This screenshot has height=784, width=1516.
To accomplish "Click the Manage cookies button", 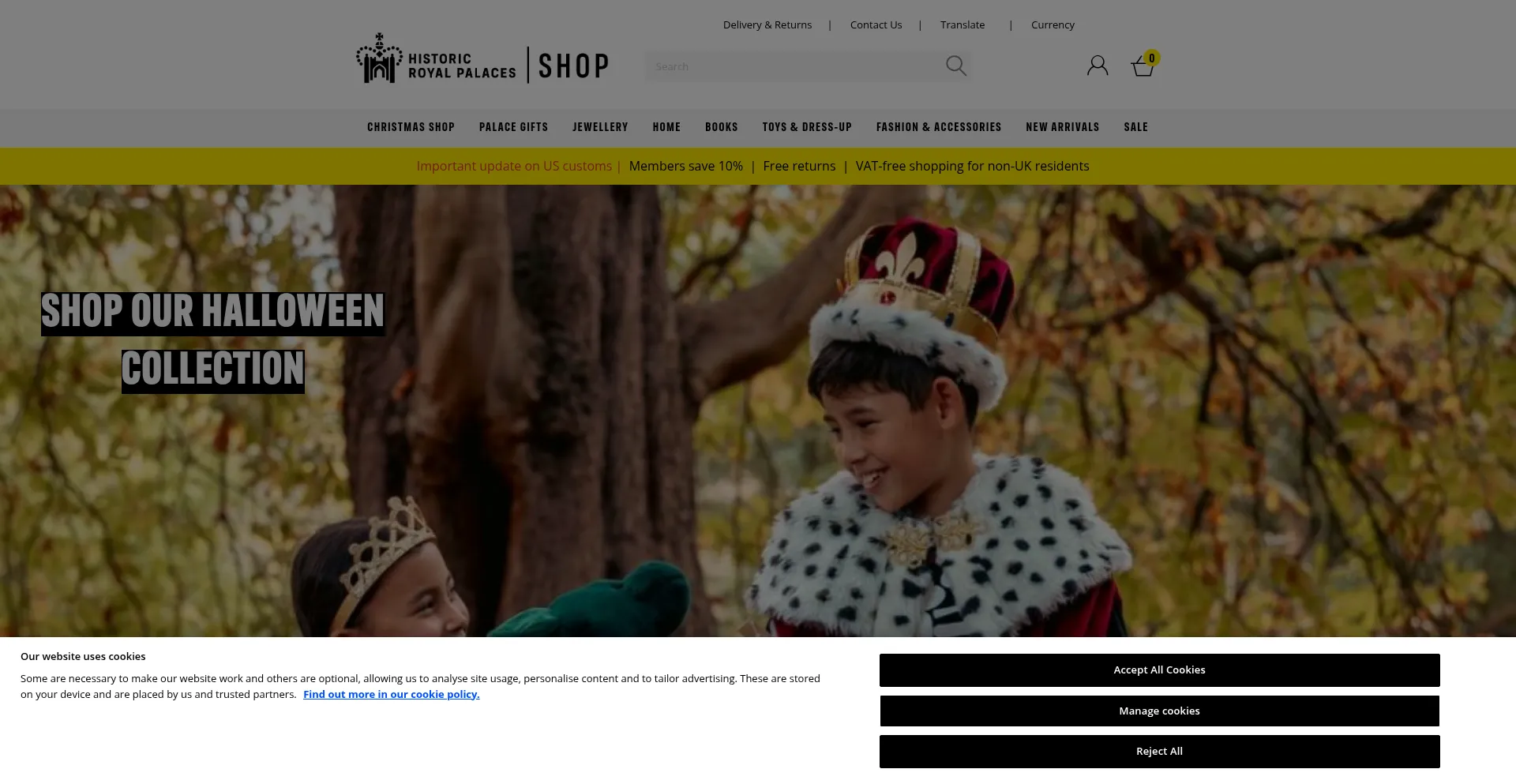I will click(x=1160, y=711).
